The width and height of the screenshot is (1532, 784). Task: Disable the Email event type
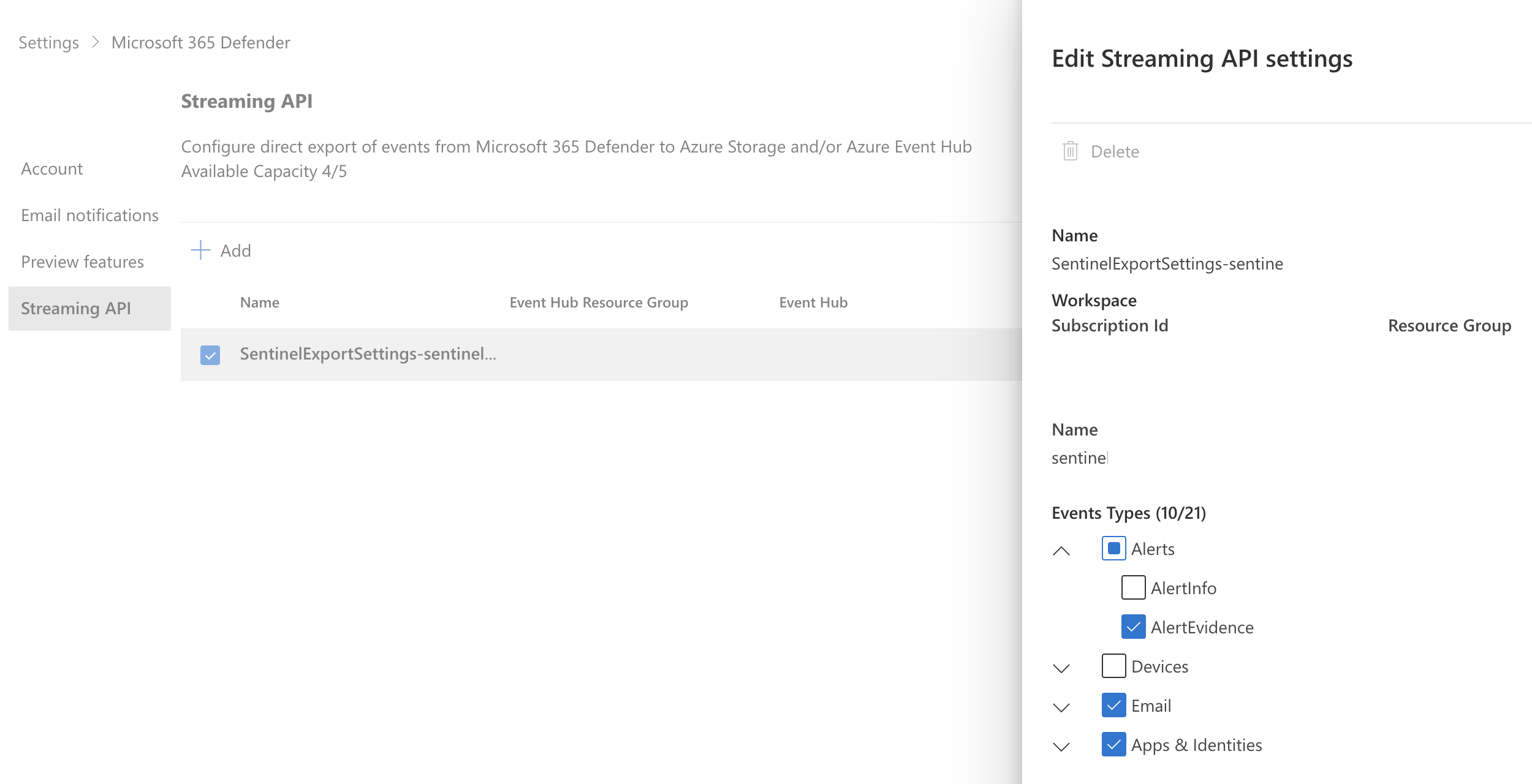1113,705
